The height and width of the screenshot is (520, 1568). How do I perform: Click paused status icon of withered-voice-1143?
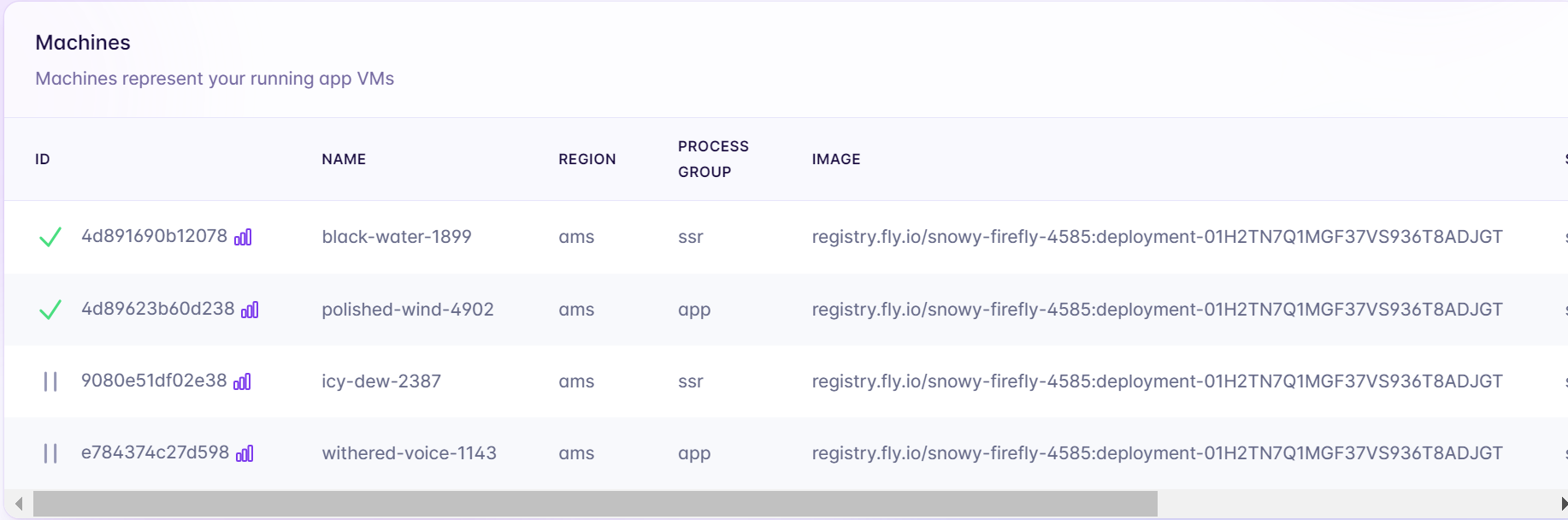click(x=50, y=453)
